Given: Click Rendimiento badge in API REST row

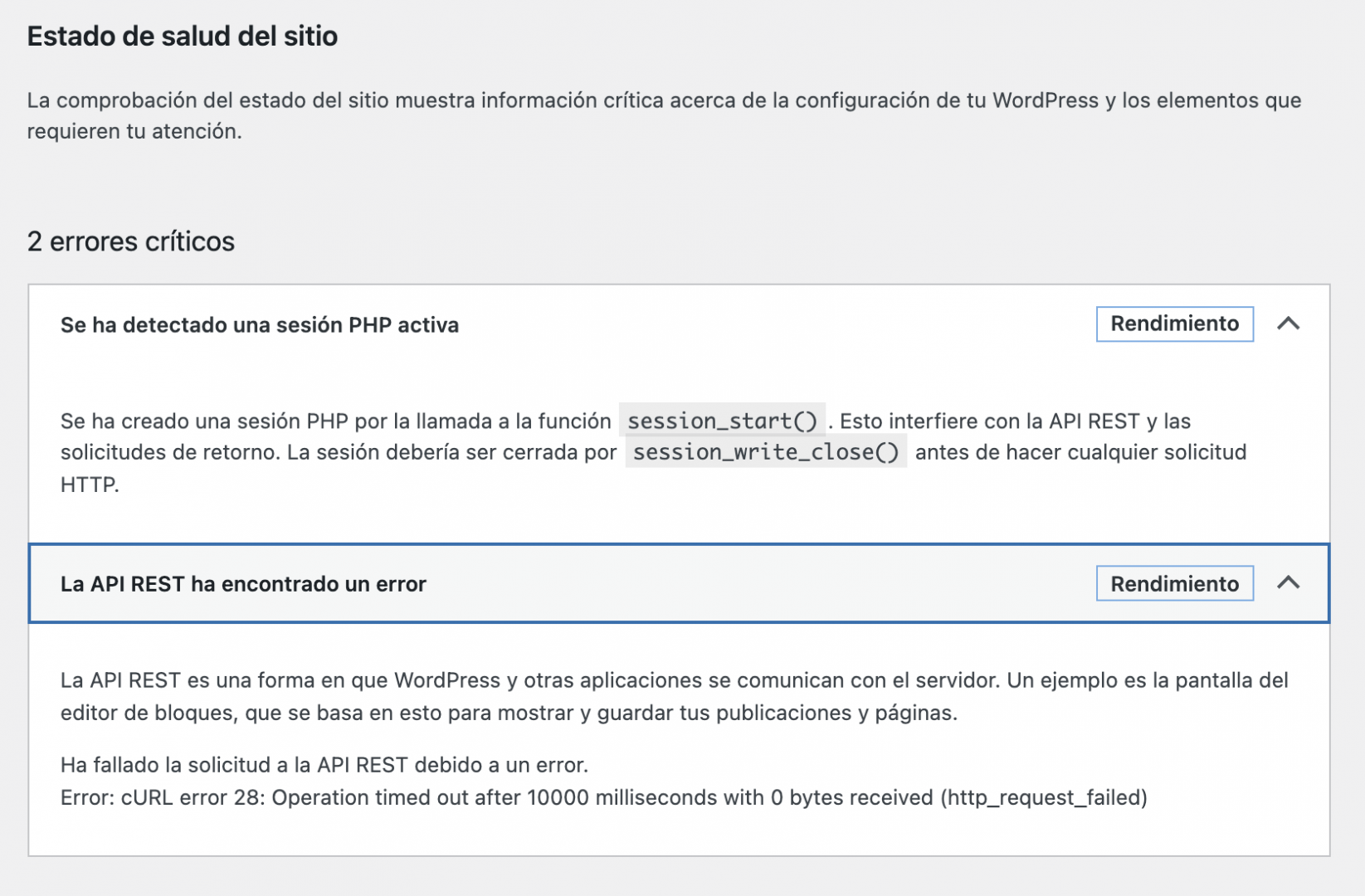Looking at the screenshot, I should [1174, 583].
